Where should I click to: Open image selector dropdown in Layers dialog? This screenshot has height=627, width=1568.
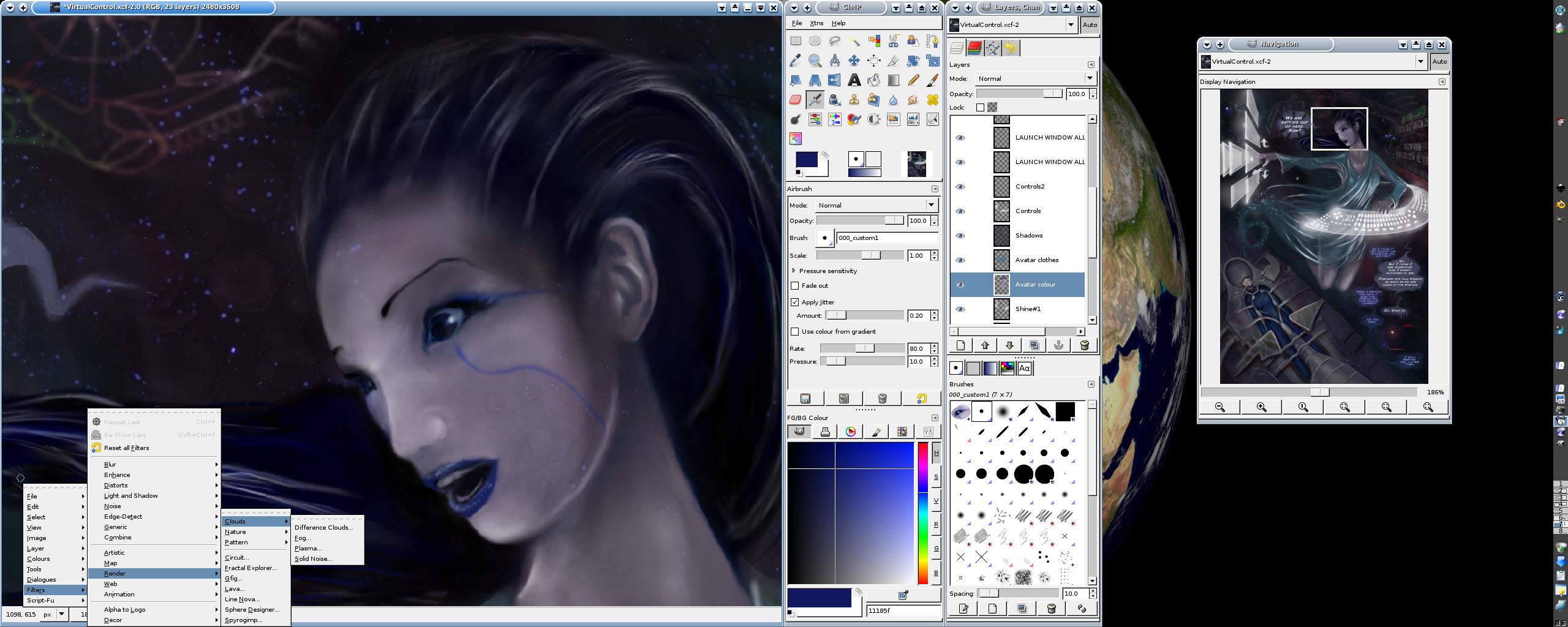(x=1071, y=25)
